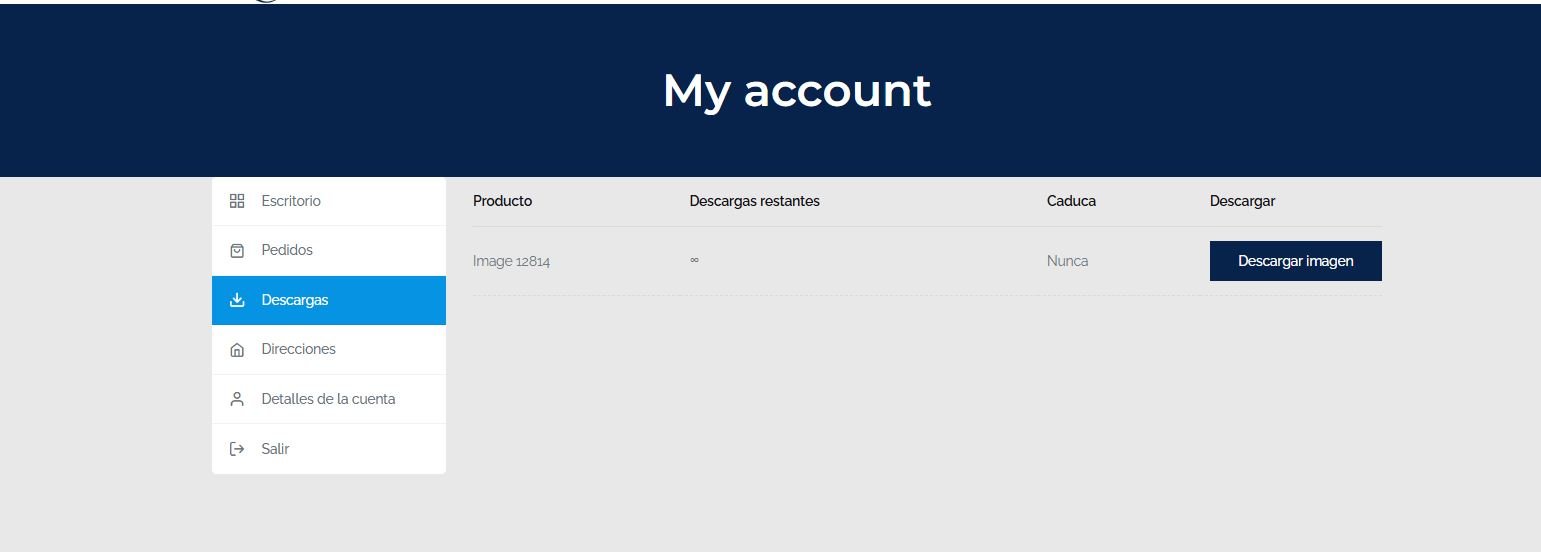Click the Descargas download arrow icon
Image resolution: width=1541 pixels, height=552 pixels.
tap(237, 300)
